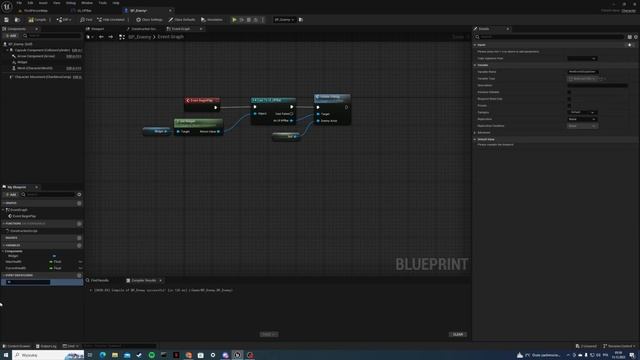Click the Event BeginPlay node header
640x360 pixels.
point(202,100)
